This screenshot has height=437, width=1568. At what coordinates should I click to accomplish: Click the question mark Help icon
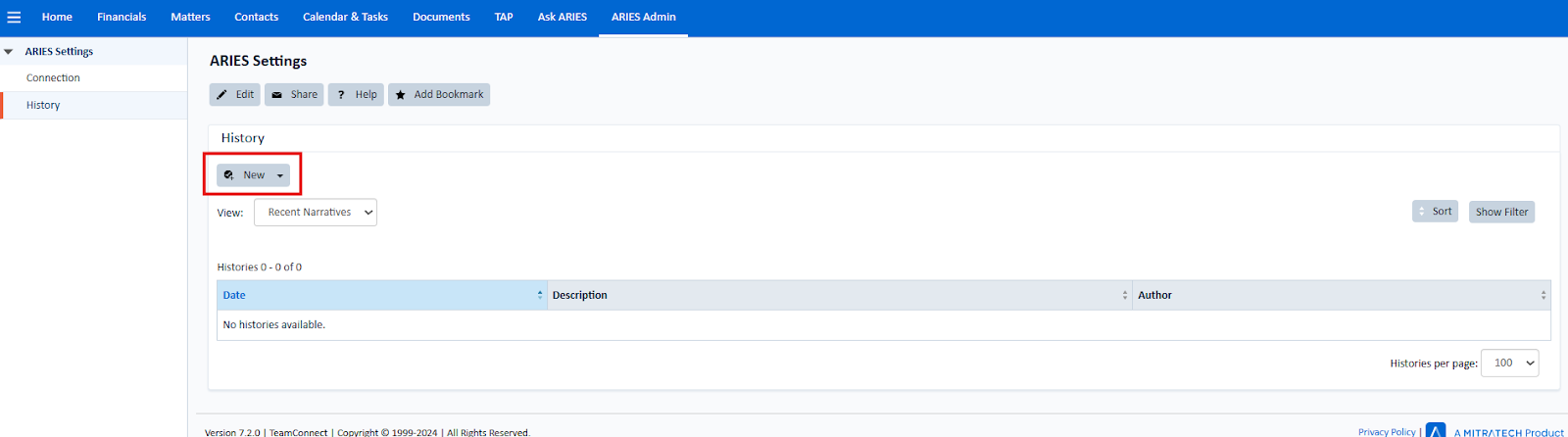click(341, 95)
